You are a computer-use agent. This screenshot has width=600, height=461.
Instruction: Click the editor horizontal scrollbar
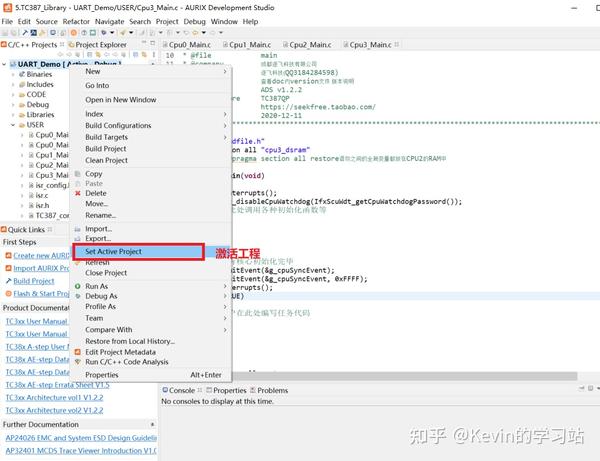click(x=406, y=376)
